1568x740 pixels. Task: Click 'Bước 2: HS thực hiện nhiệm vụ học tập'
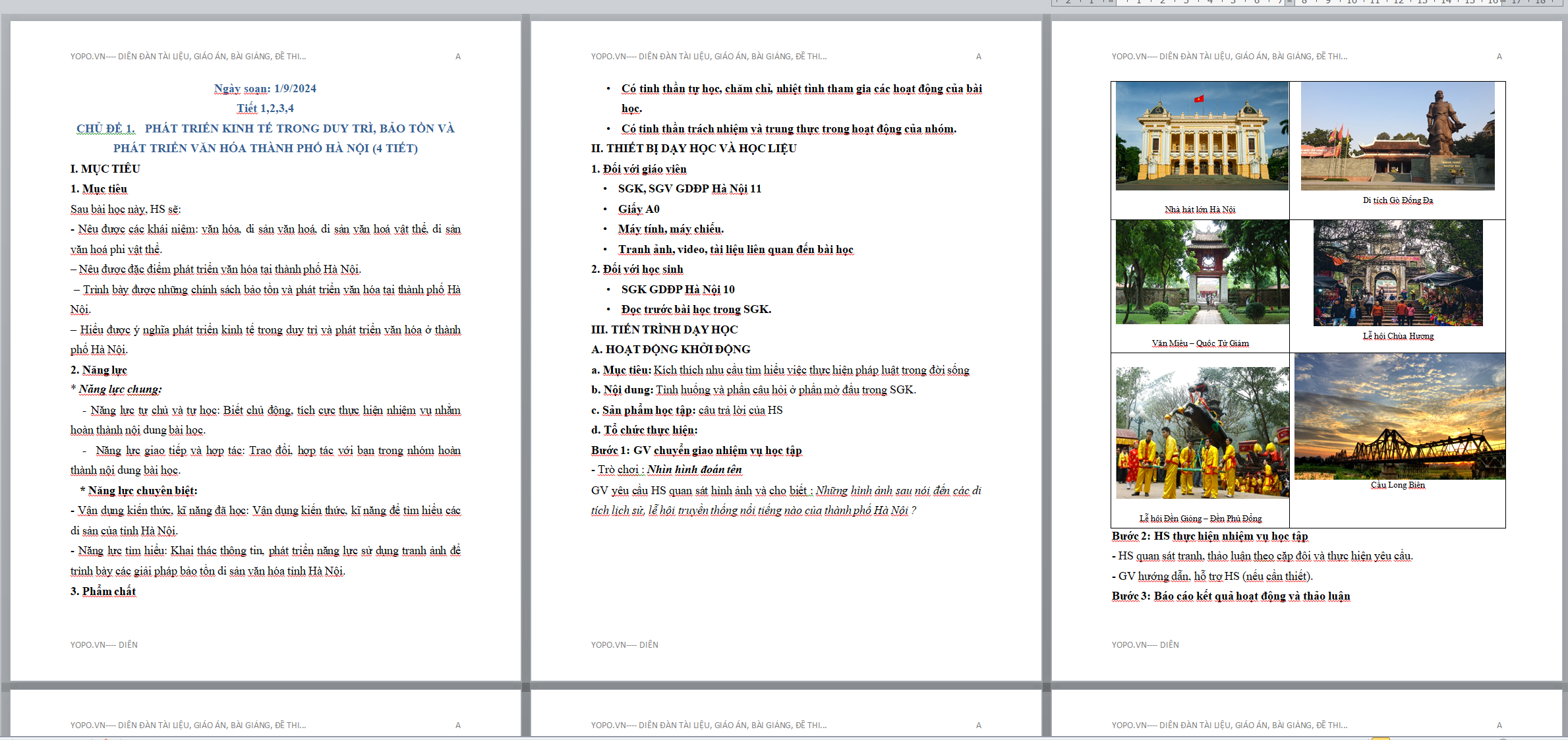[x=1209, y=536]
